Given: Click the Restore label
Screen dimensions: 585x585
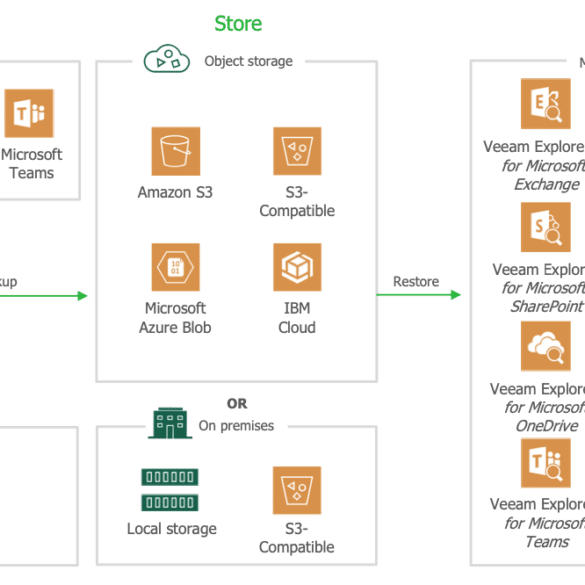Looking at the screenshot, I should coord(416,282).
